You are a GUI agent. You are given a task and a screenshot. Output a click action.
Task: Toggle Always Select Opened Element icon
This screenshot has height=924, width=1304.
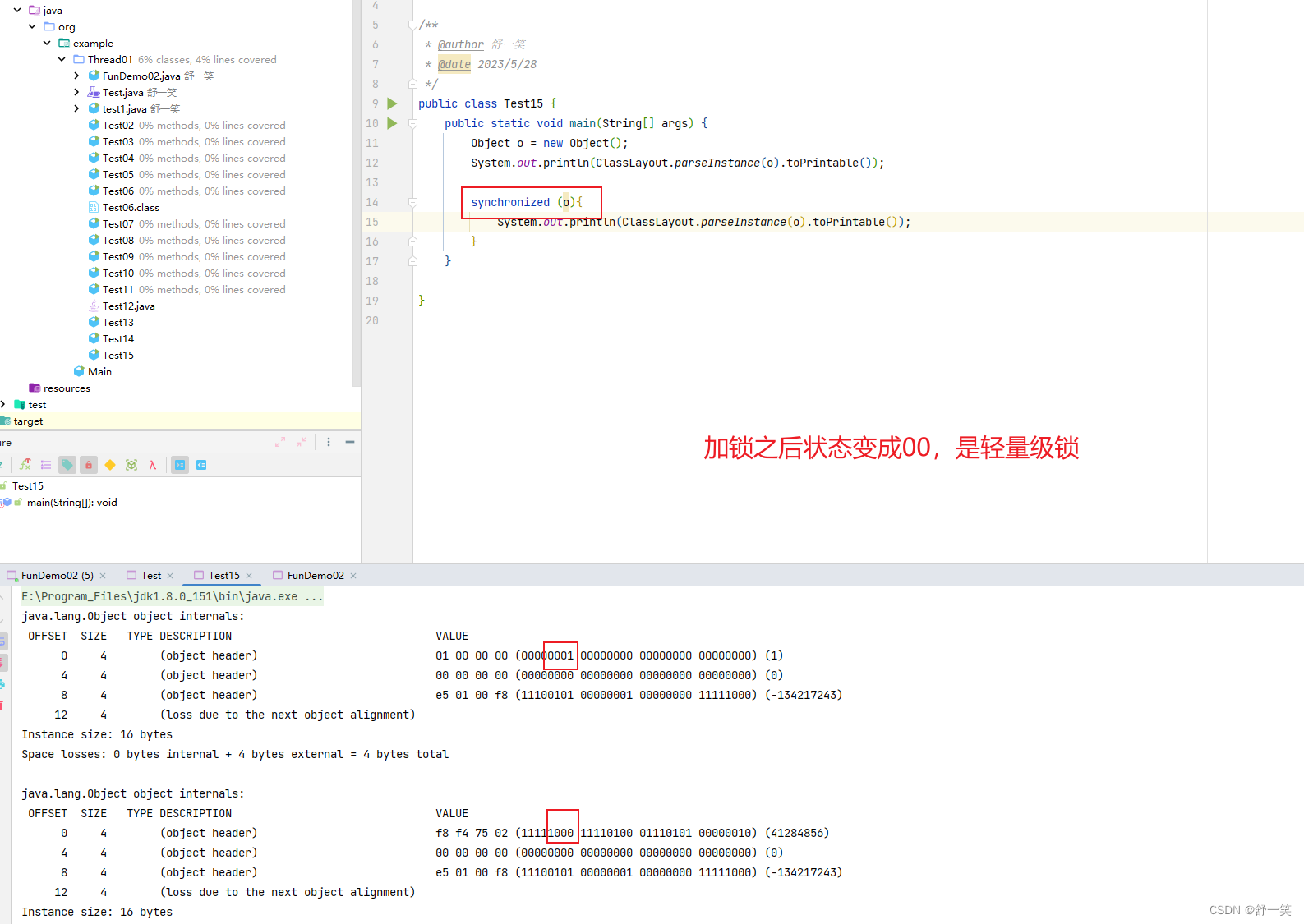click(180, 465)
